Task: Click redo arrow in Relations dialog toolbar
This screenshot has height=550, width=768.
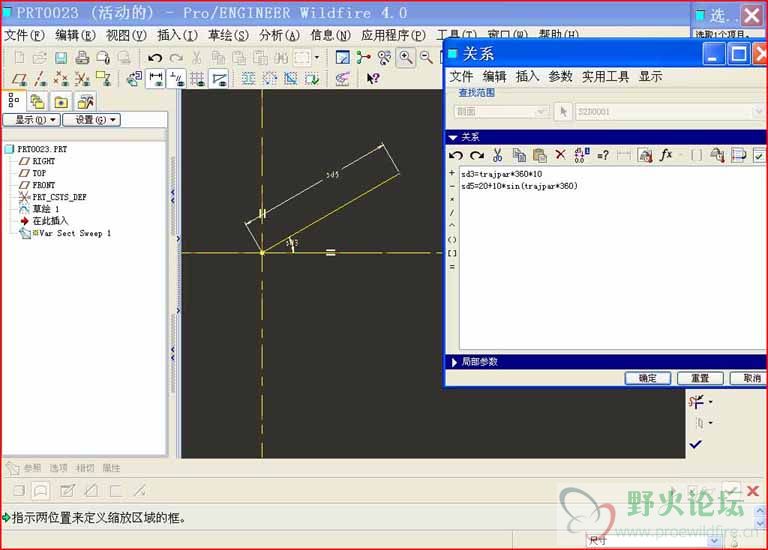Action: click(477, 156)
